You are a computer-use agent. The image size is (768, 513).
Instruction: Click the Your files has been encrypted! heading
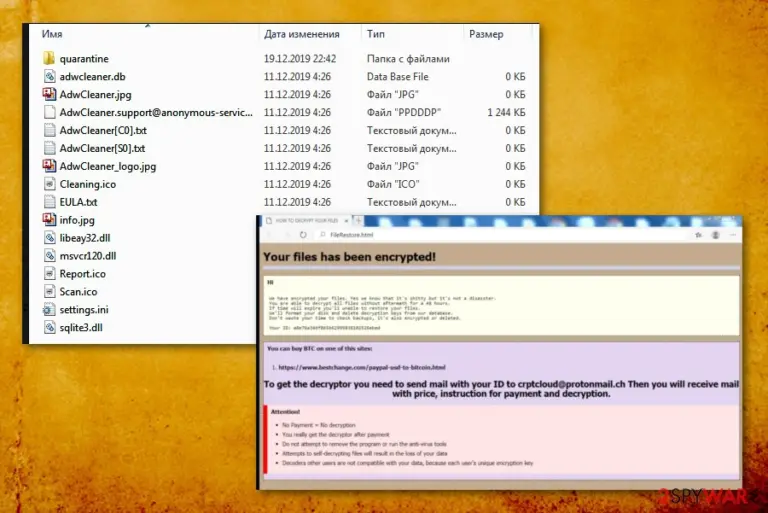[349, 257]
